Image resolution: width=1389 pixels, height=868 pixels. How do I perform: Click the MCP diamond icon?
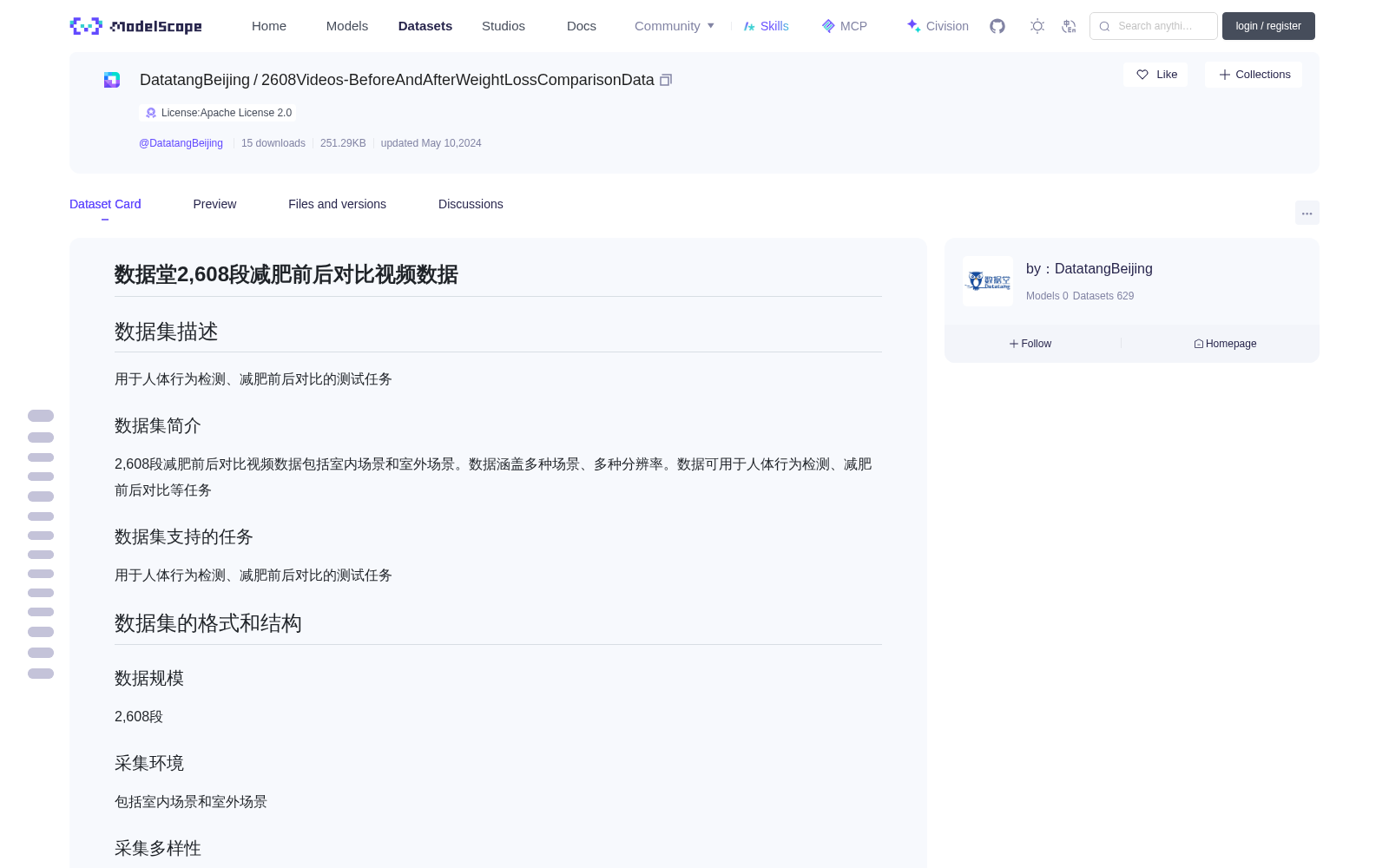[x=828, y=26]
